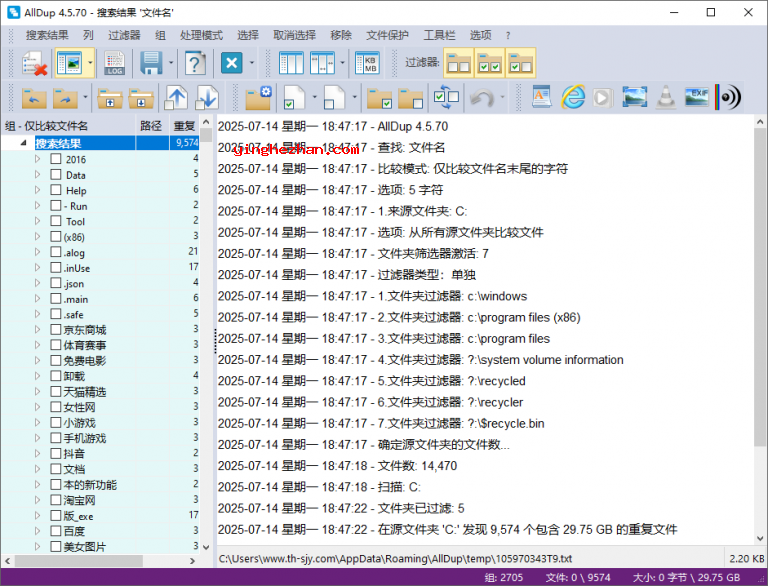Viewport: 768px width, 586px height.
Task: Click the expand groups folder icon
Action: tap(141, 97)
